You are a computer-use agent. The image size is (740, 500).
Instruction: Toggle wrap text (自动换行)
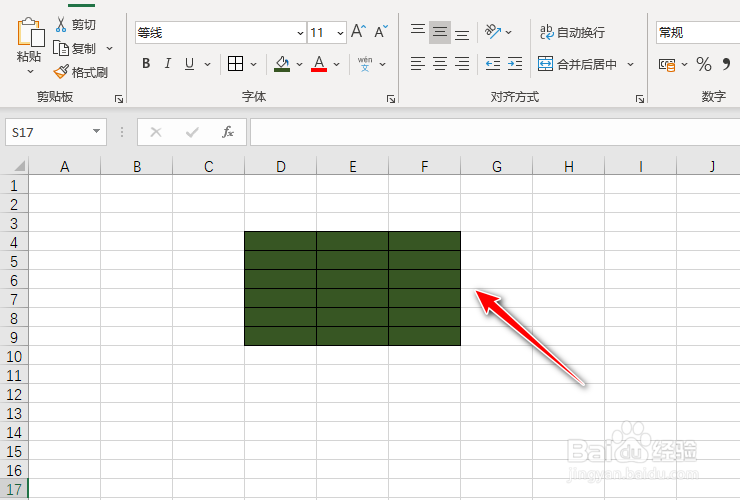point(572,32)
